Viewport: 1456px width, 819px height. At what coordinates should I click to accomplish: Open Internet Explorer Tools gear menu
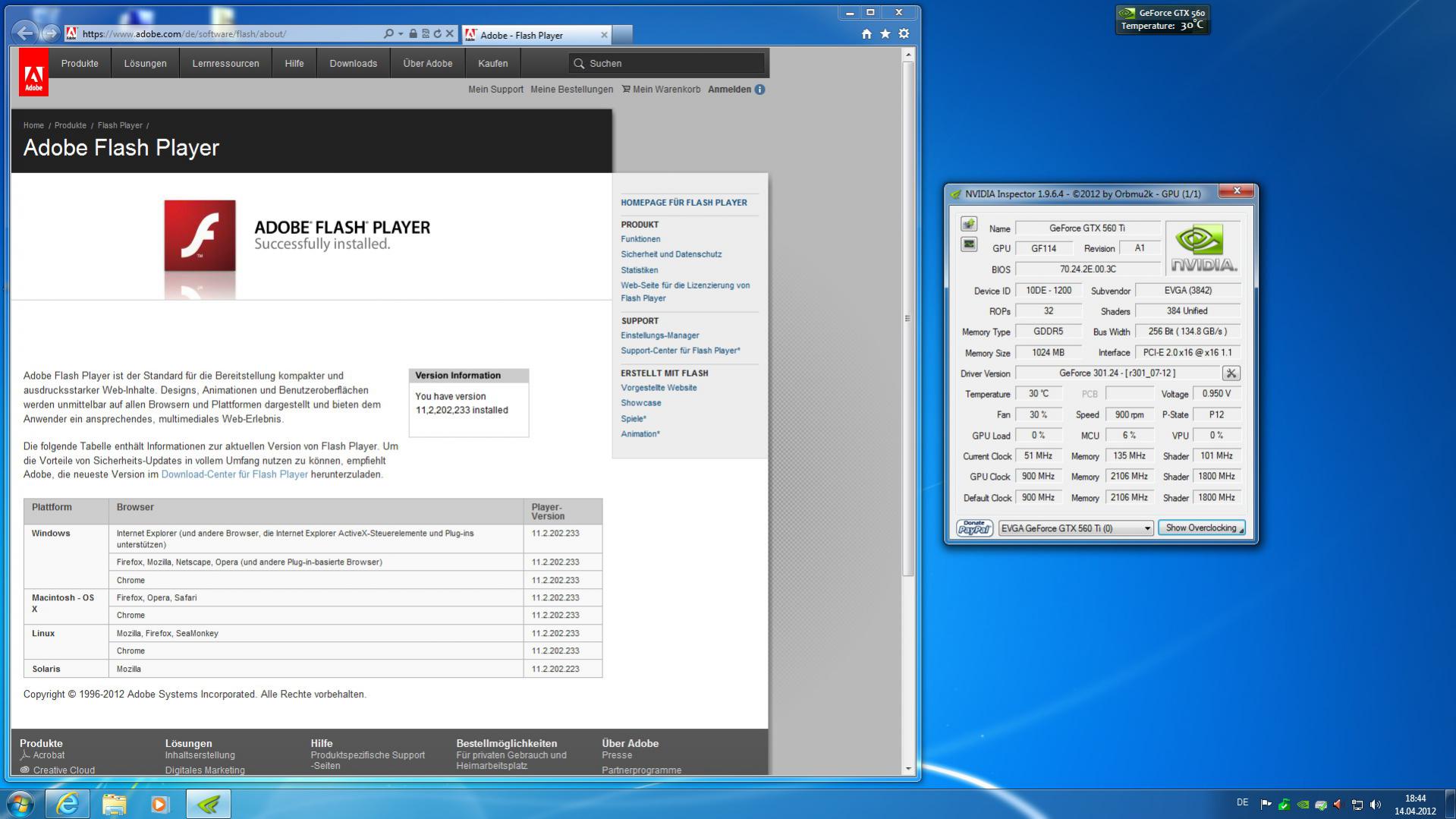pos(904,33)
